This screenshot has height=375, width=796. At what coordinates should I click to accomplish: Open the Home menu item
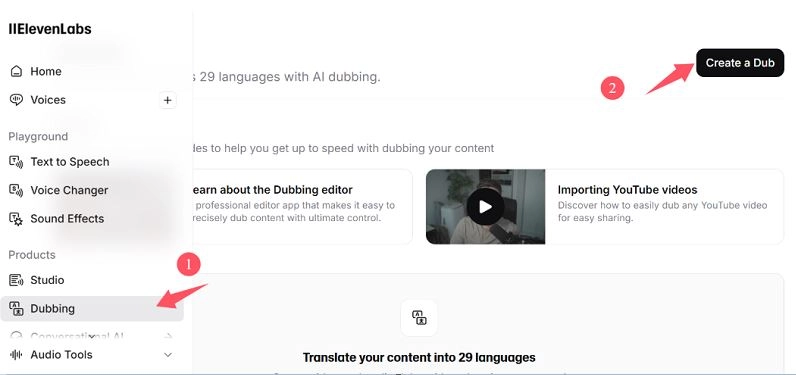(46, 72)
